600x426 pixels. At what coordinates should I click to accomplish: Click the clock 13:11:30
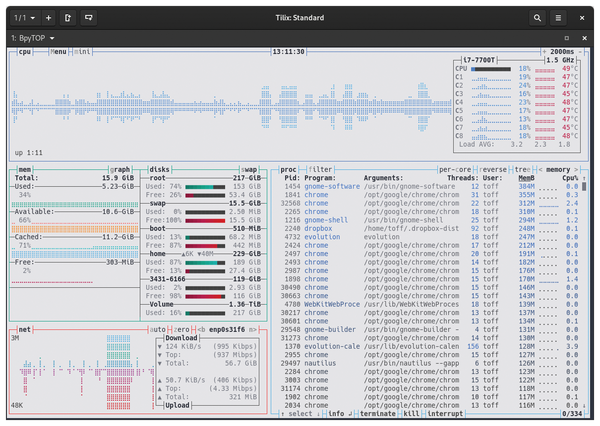coord(289,52)
